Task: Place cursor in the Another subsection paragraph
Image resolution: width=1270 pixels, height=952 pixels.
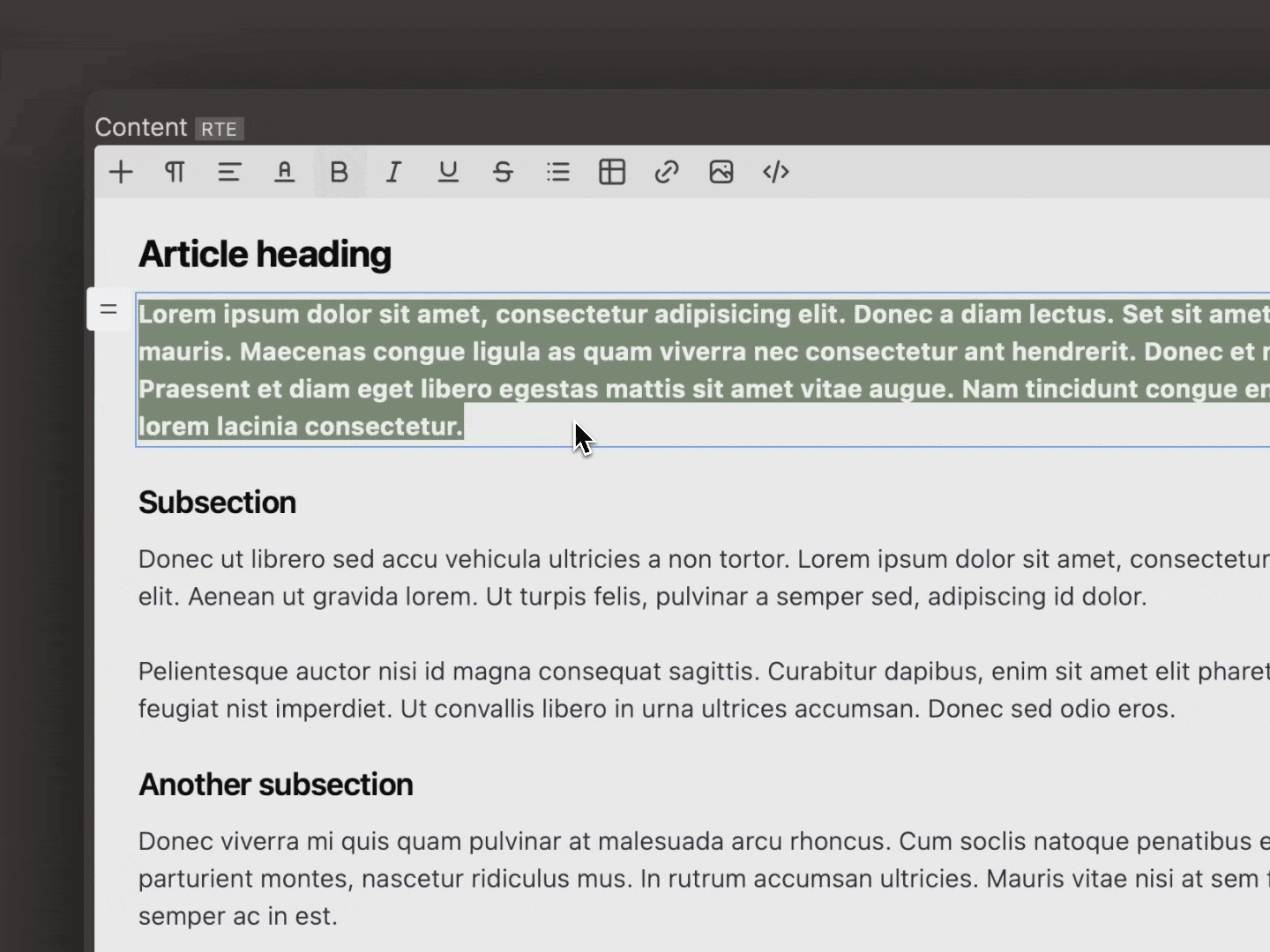Action: (x=529, y=877)
